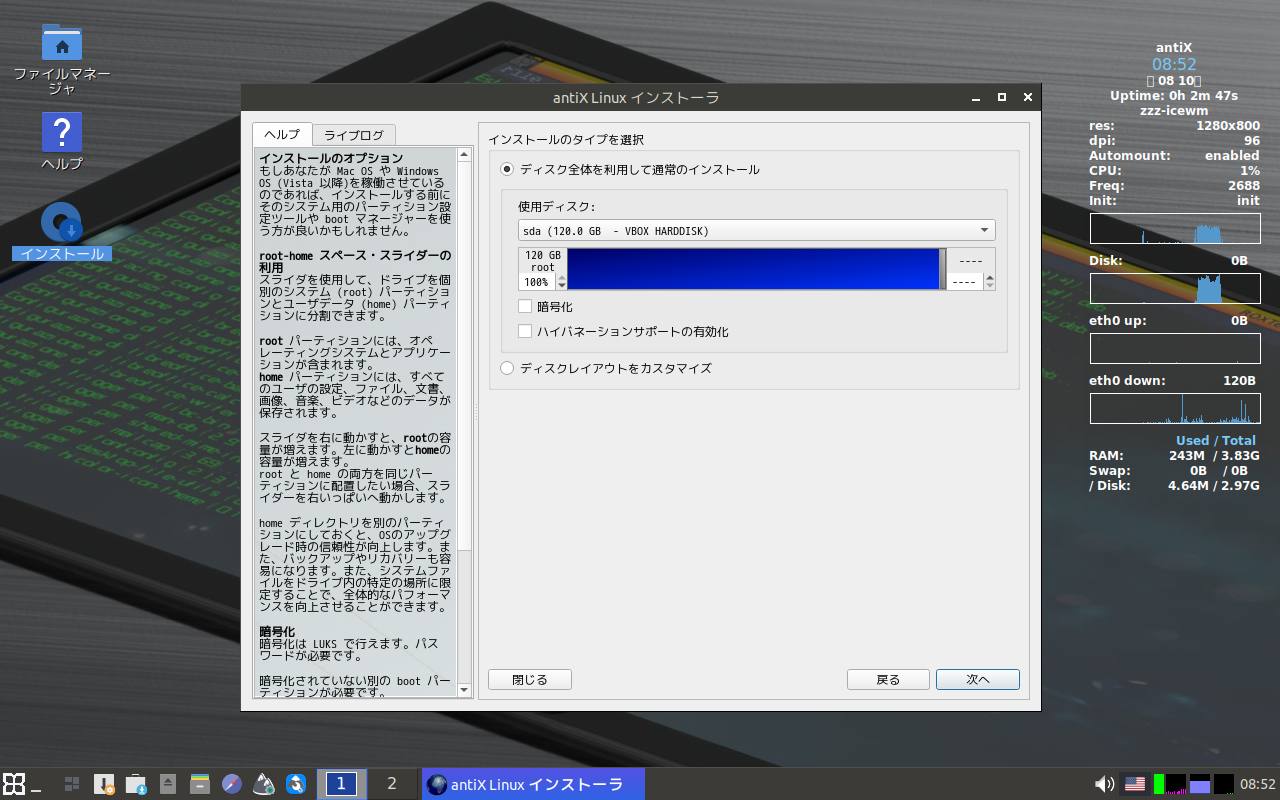
Task: Click the taskbar clock showing 08:52
Action: [1257, 784]
